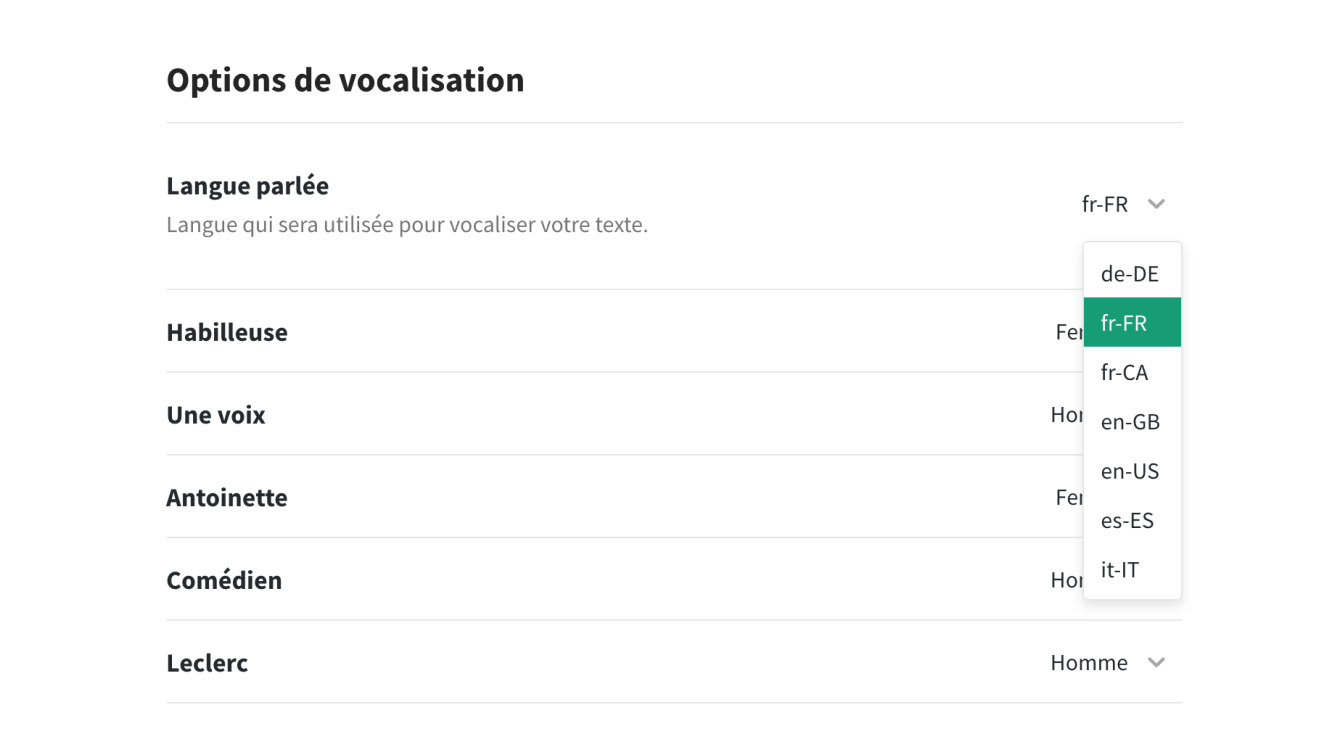This screenshot has width=1340, height=734.
Task: Click the highlighted fr-FR option
Action: point(1122,322)
